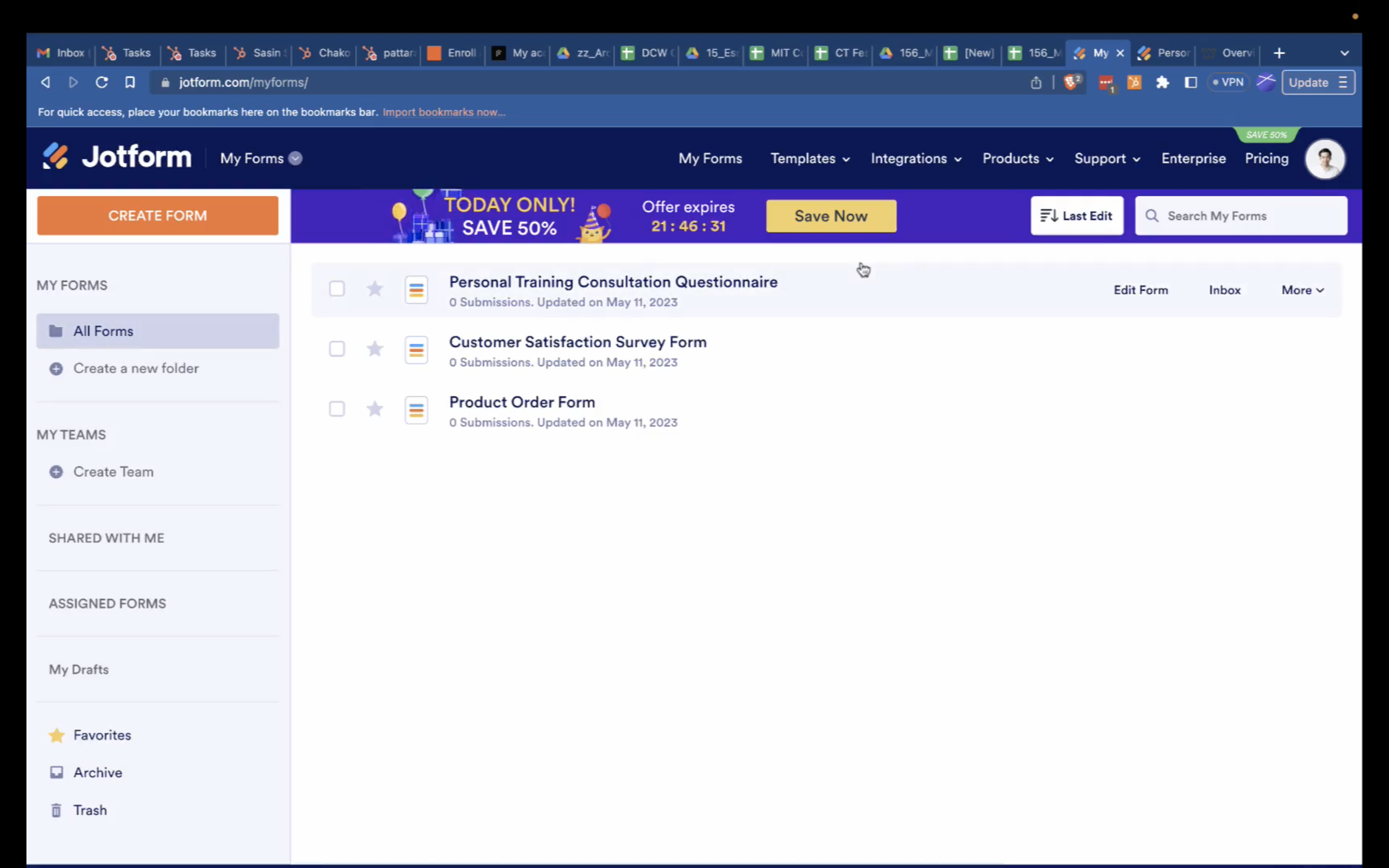Tick the Product Order Form checkbox

point(337,409)
